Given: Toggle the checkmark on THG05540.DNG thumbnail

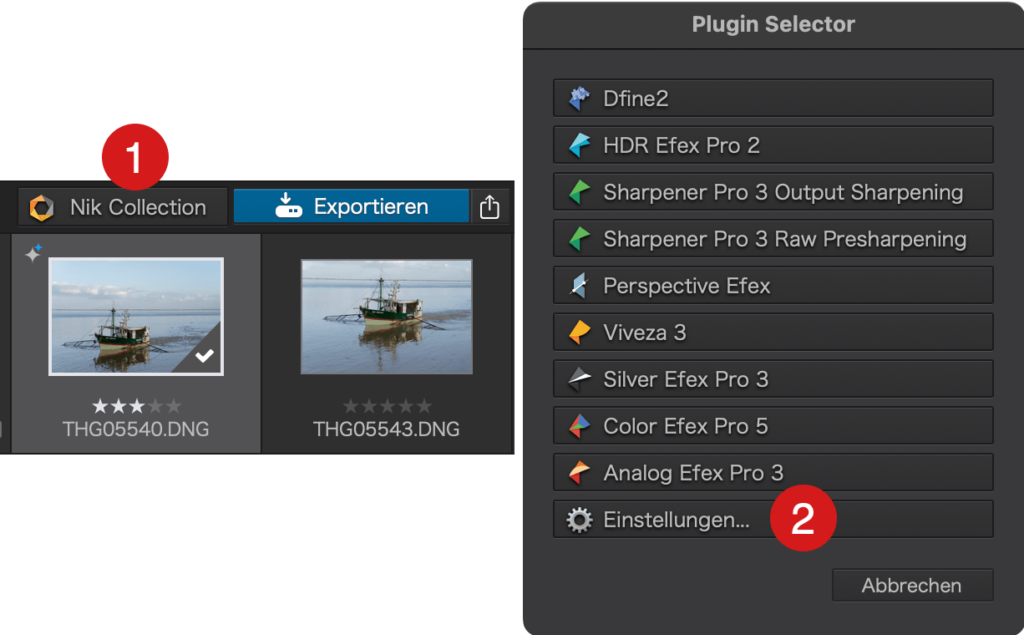Looking at the screenshot, I should point(205,357).
